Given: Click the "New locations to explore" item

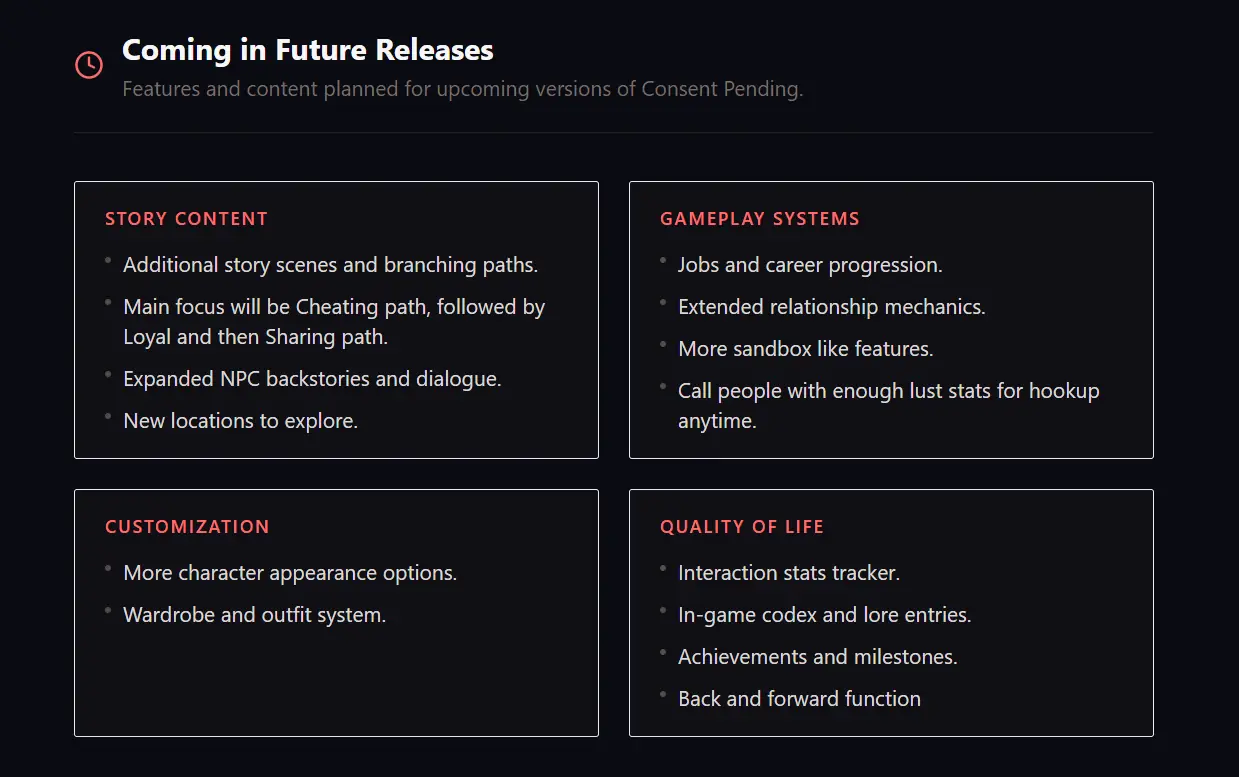Looking at the screenshot, I should point(240,421).
